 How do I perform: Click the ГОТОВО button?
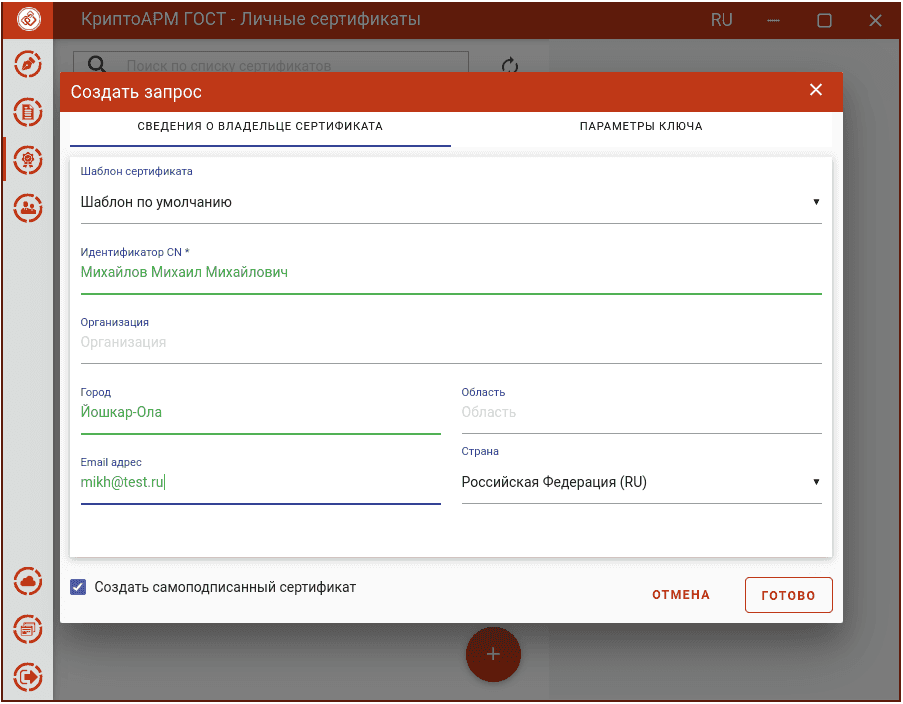coord(788,595)
